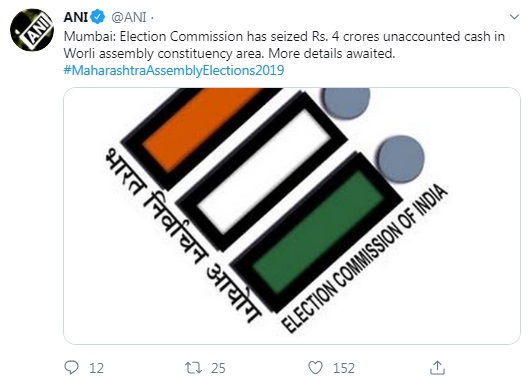Image resolution: width=531 pixels, height=382 pixels.
Task: Open tweet options chevron menu
Action: click(x=514, y=17)
